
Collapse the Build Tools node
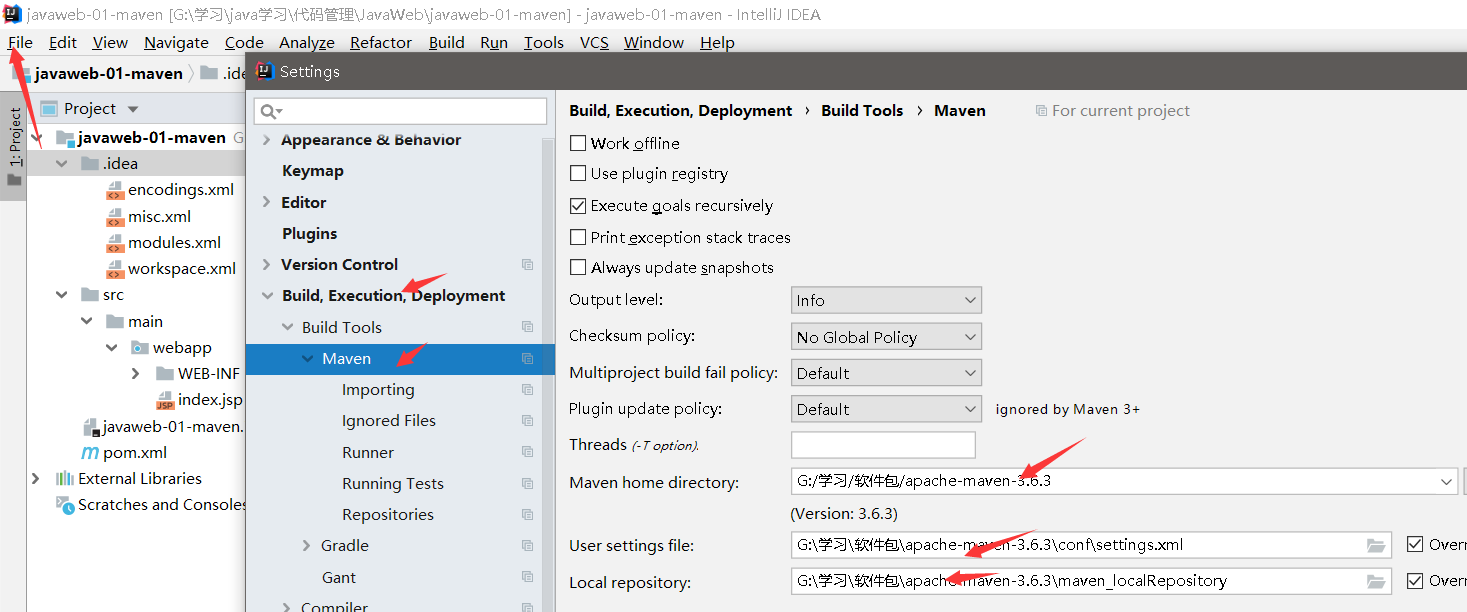click(x=286, y=327)
